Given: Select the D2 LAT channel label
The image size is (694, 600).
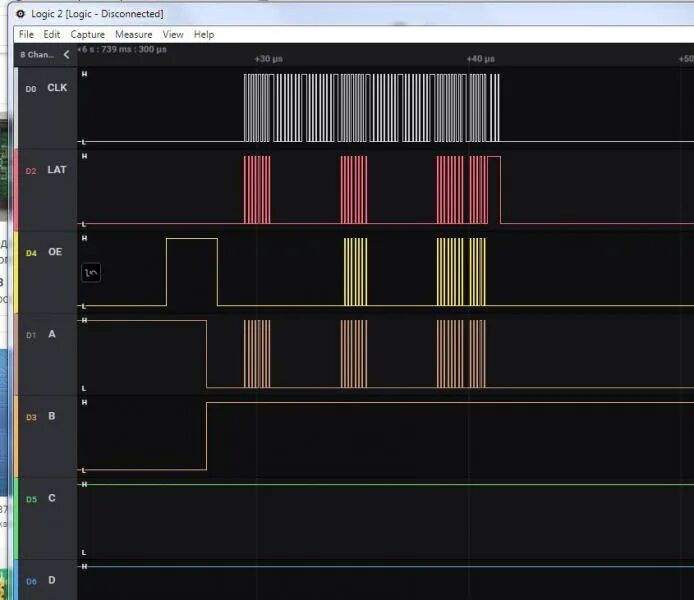Looking at the screenshot, I should pyautogui.click(x=46, y=170).
